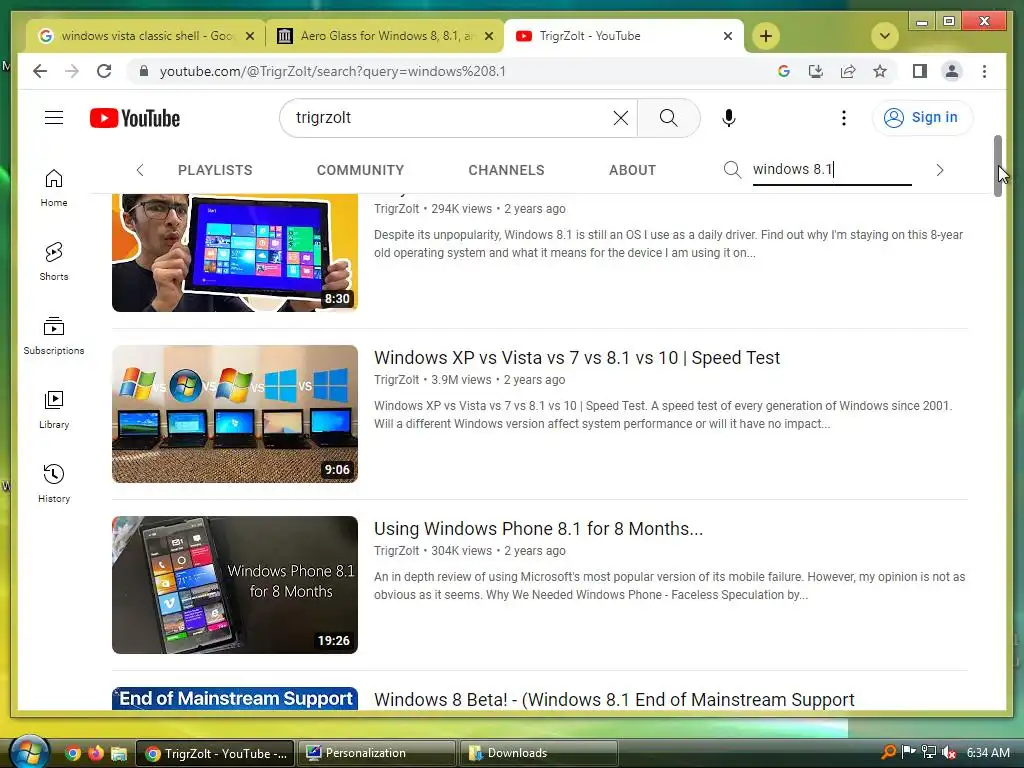Close the Aero Glass browser tab
The height and width of the screenshot is (768, 1024).
coord(488,36)
